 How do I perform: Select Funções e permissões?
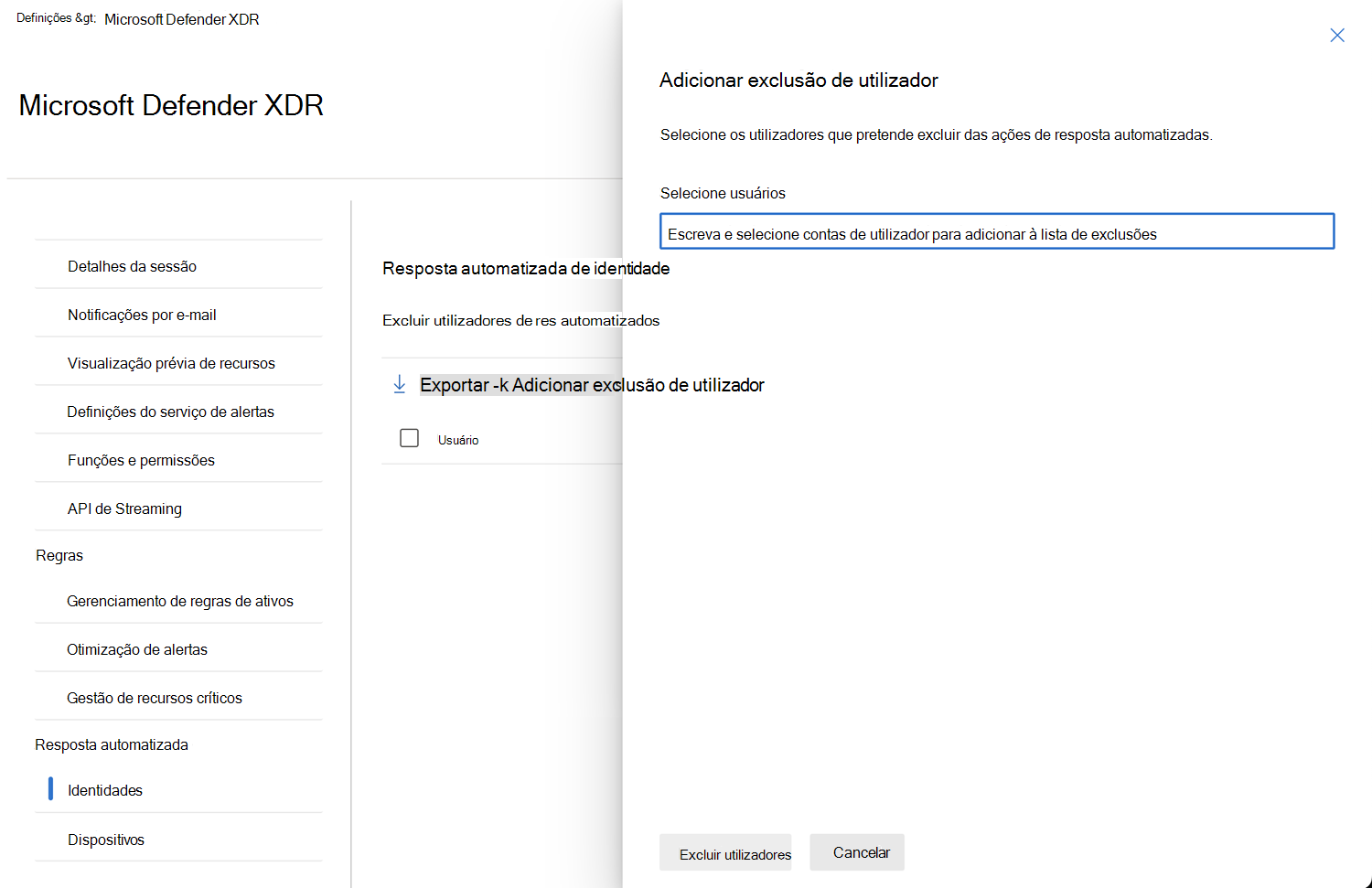pyautogui.click(x=141, y=460)
